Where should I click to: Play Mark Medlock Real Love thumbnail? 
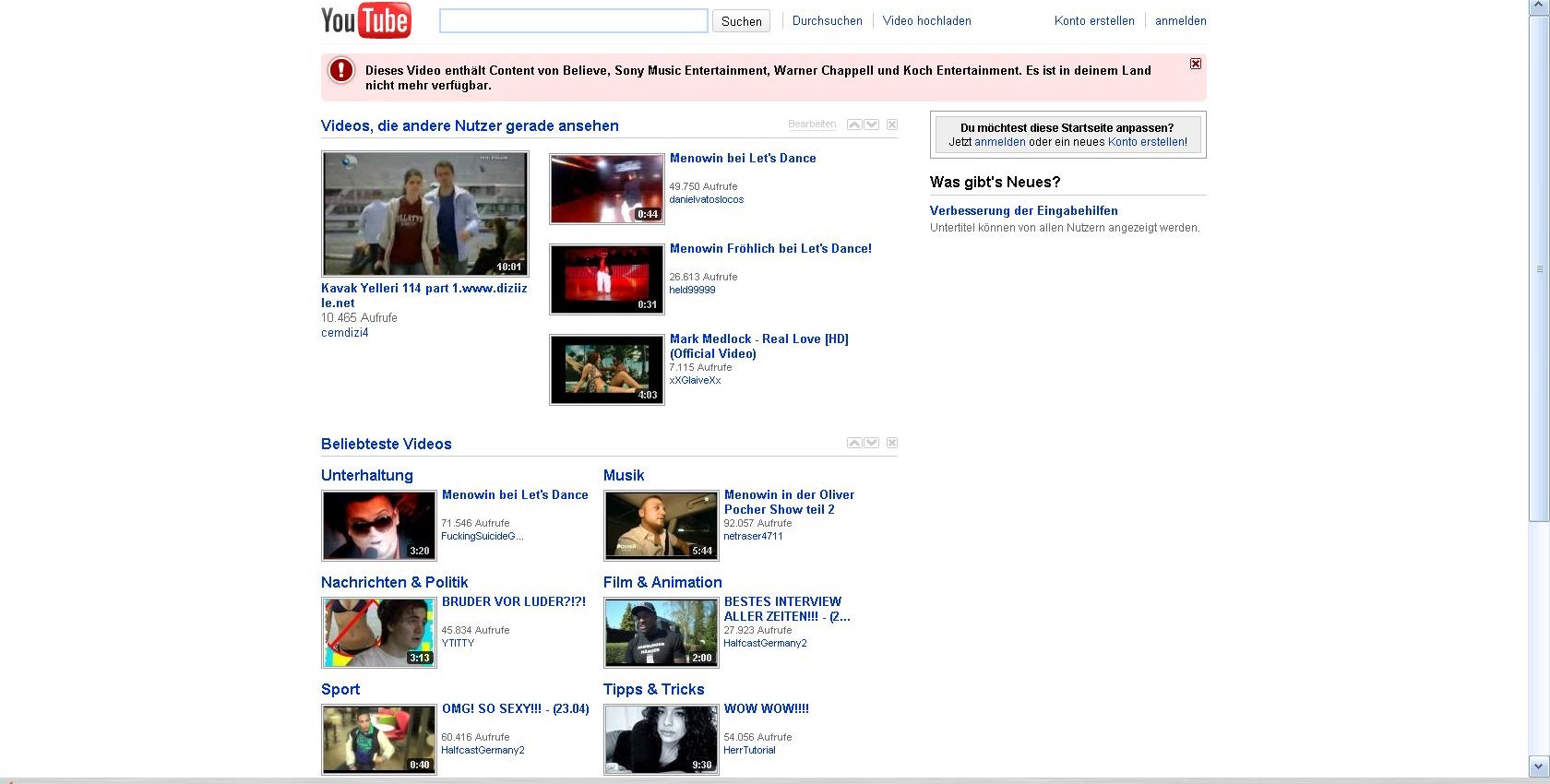607,370
